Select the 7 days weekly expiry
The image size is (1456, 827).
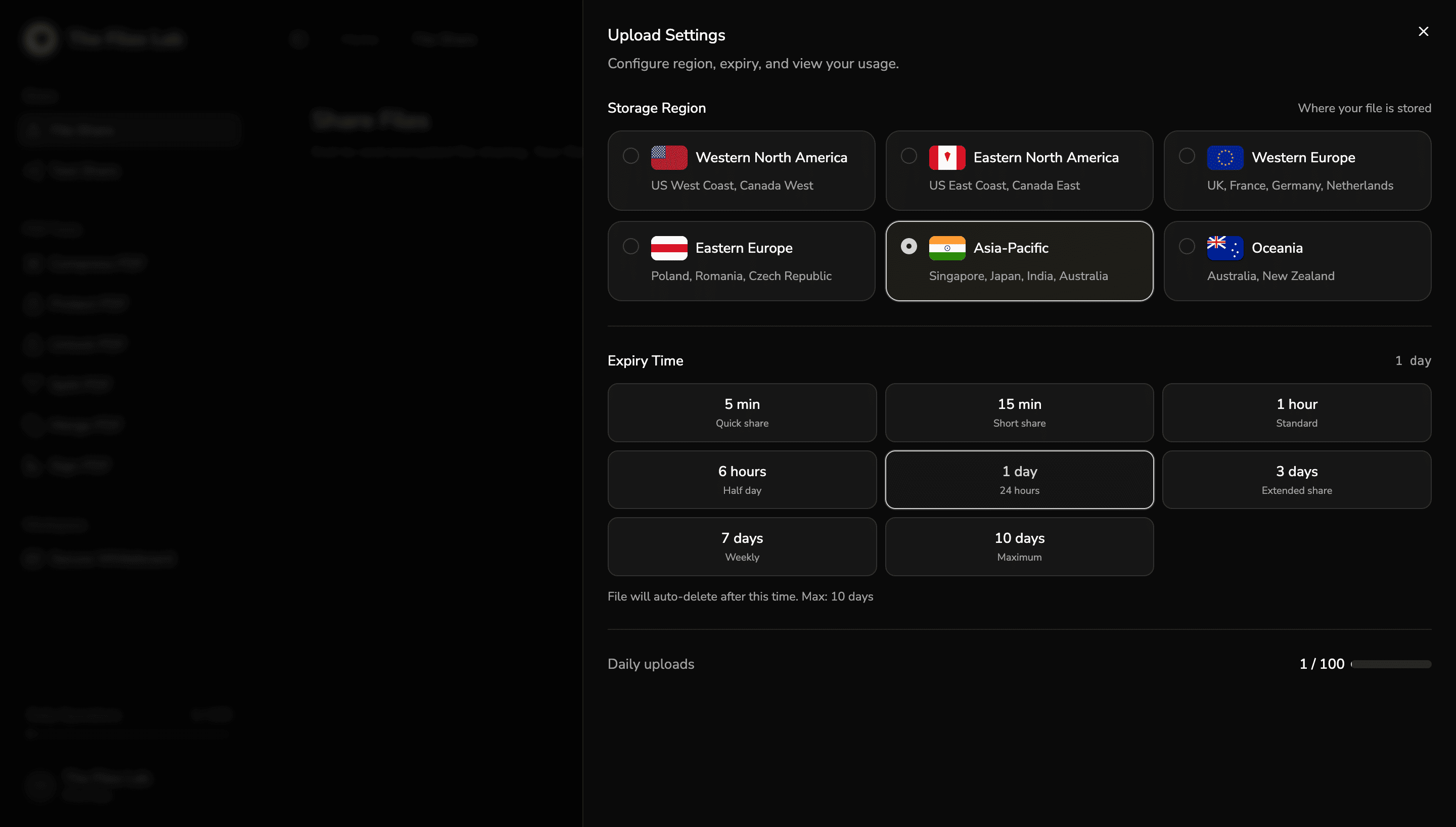742,546
